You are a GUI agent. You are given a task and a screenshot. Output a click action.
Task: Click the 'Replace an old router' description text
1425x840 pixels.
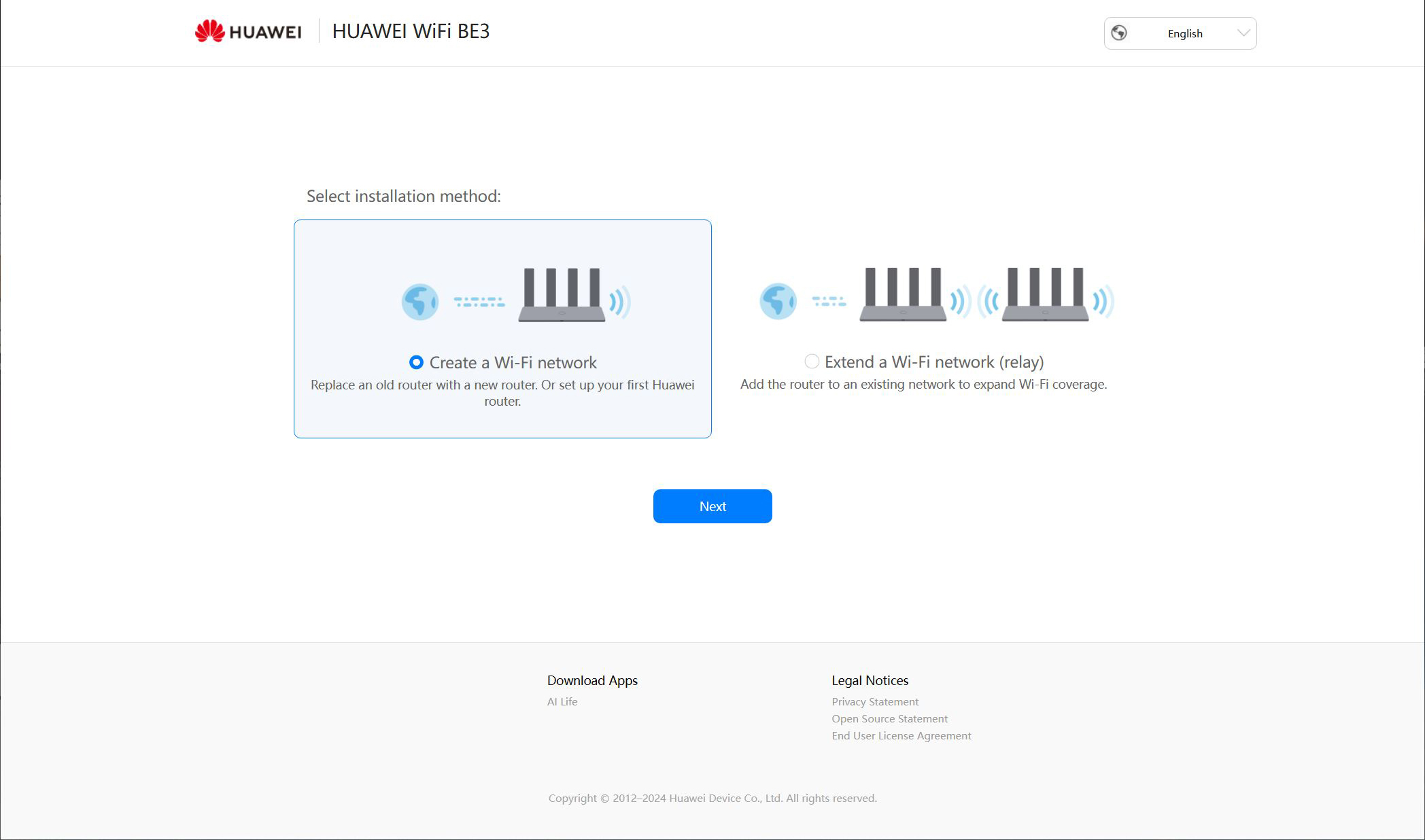502,393
